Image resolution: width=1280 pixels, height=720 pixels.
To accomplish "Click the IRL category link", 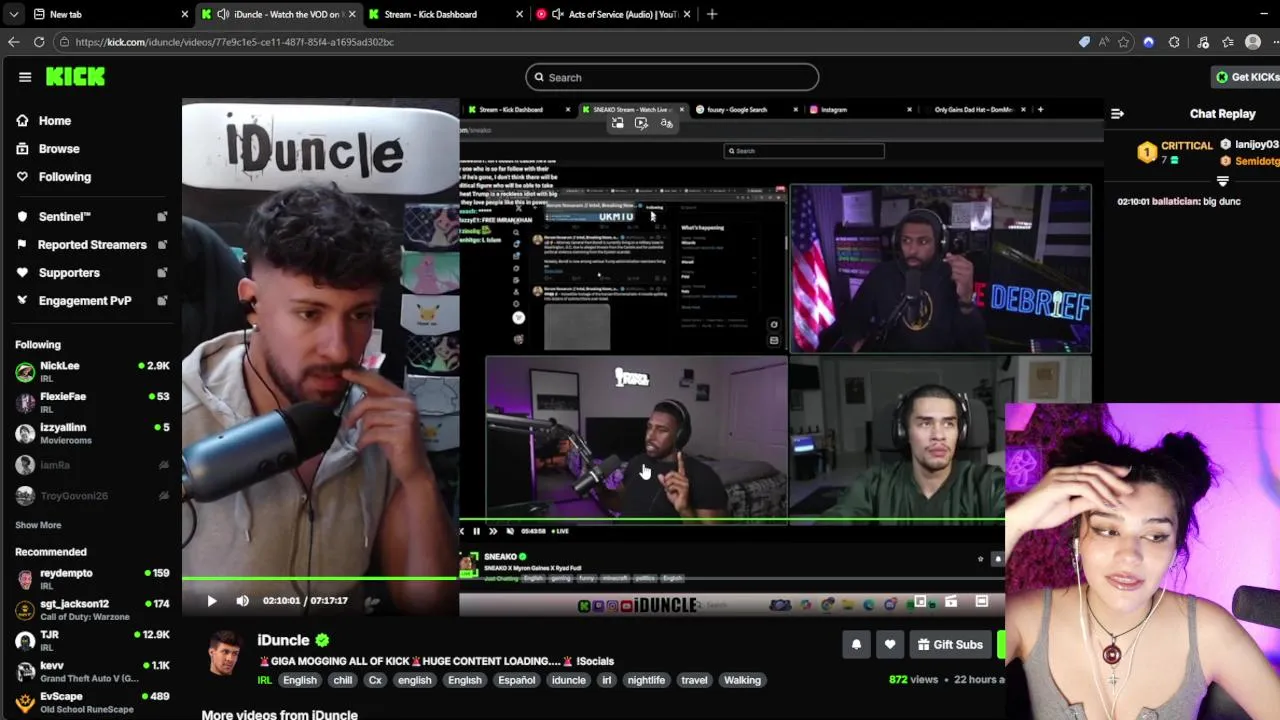I will [x=264, y=680].
